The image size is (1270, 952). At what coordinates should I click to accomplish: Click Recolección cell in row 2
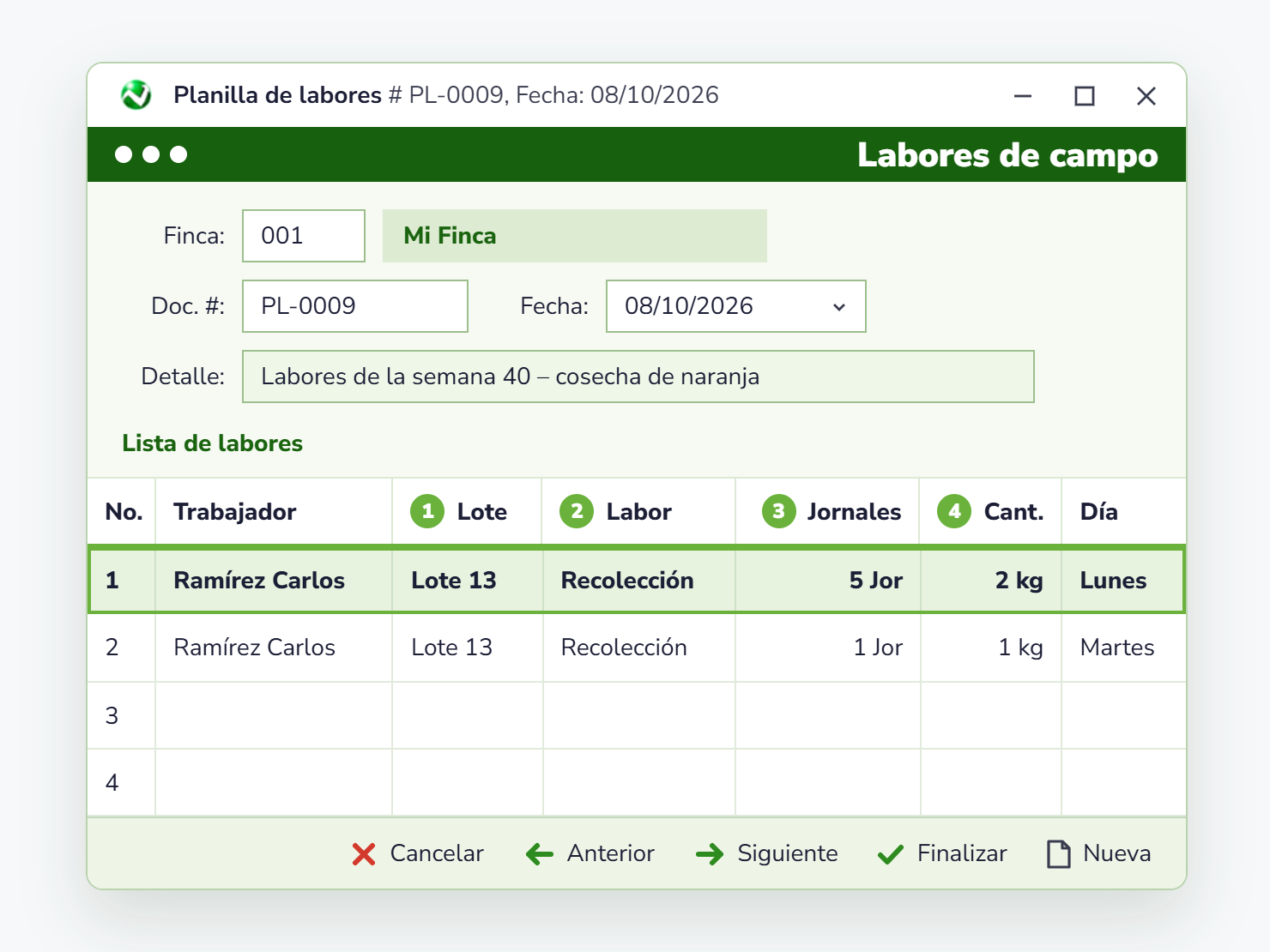pos(639,648)
